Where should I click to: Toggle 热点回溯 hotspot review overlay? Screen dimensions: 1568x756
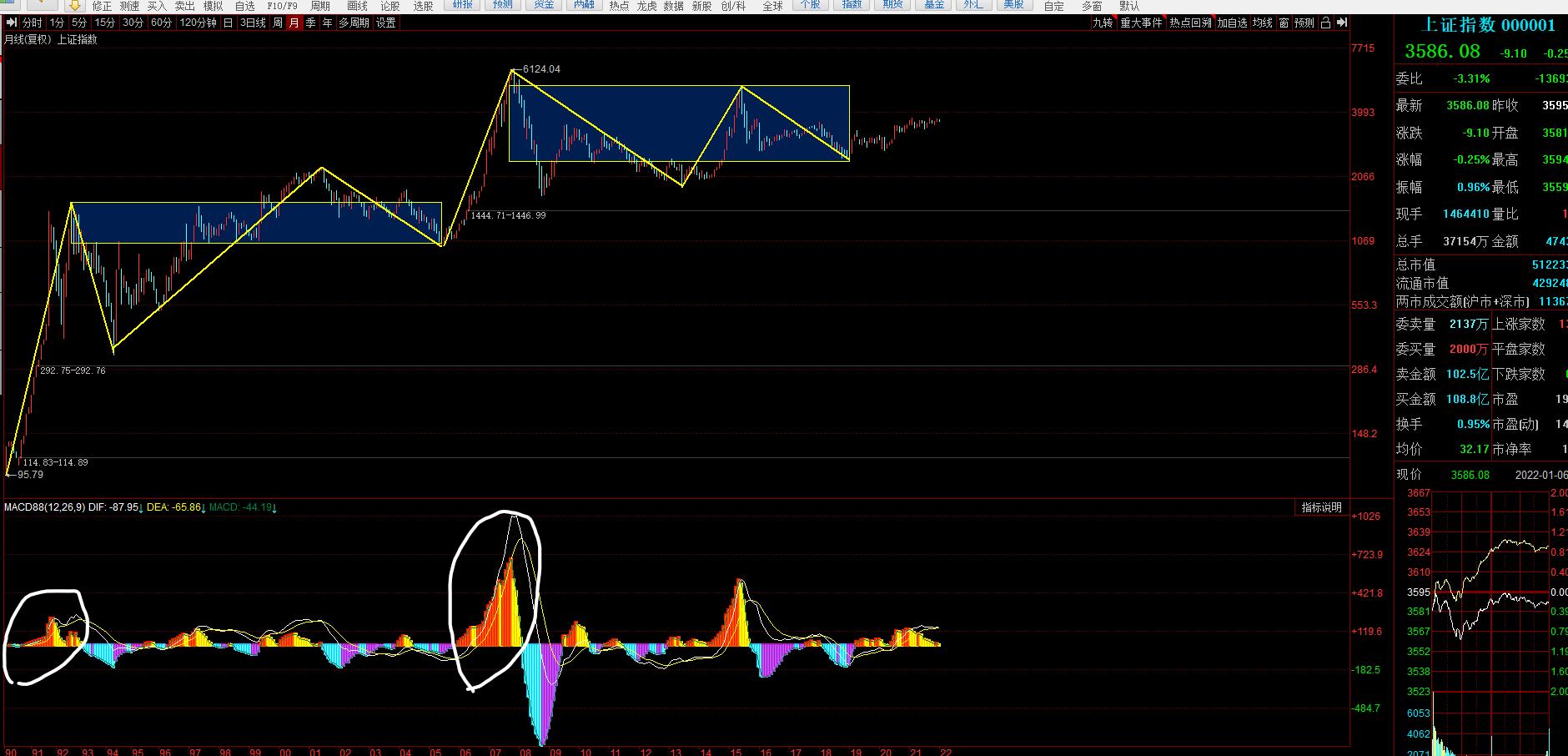pyautogui.click(x=1190, y=23)
